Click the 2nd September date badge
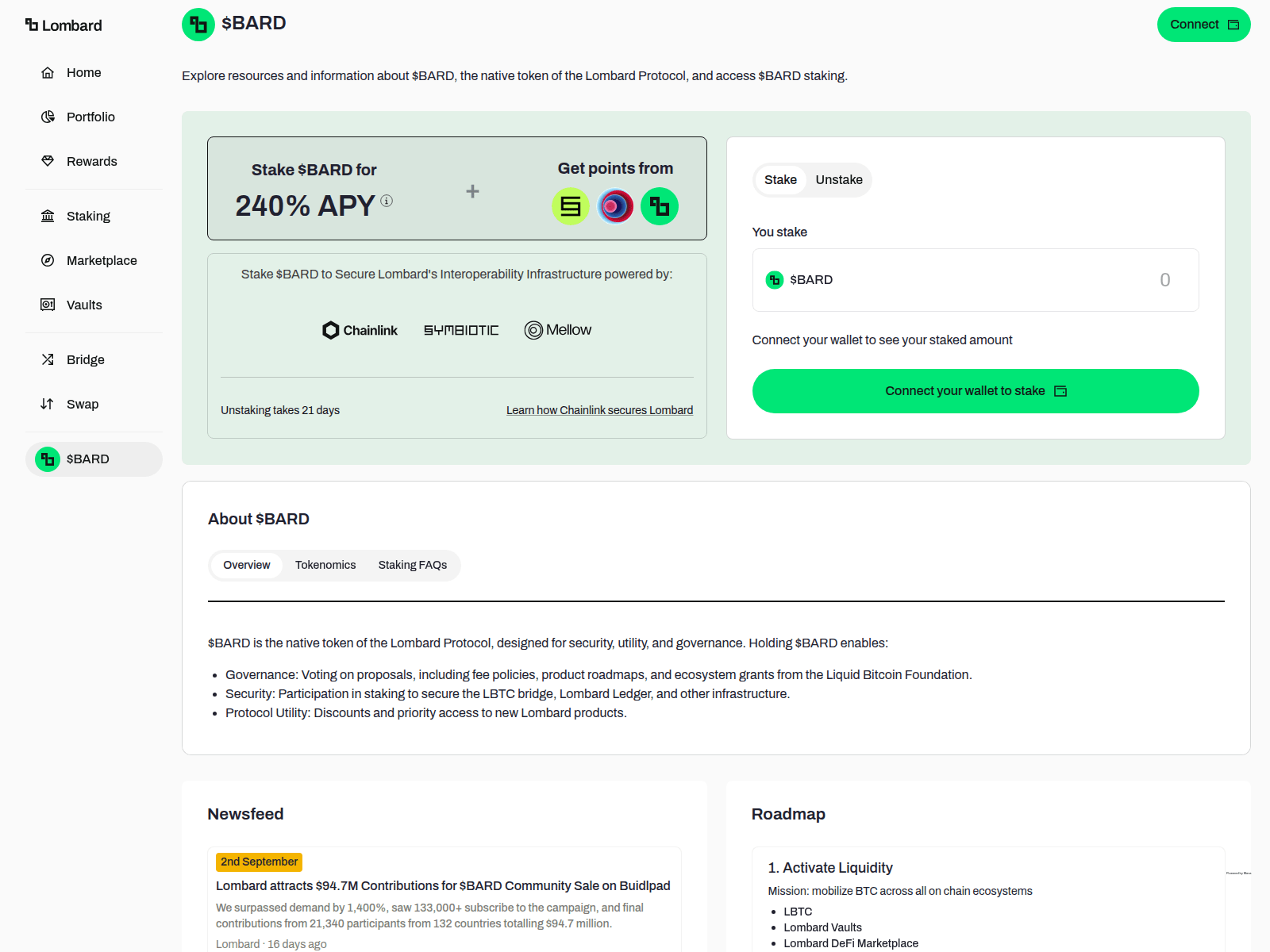The image size is (1270, 952). (259, 862)
